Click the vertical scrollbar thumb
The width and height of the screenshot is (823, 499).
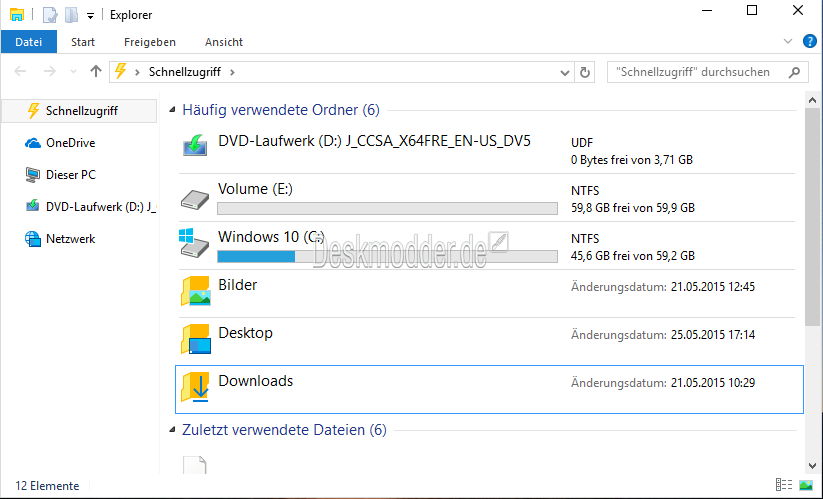[812, 217]
